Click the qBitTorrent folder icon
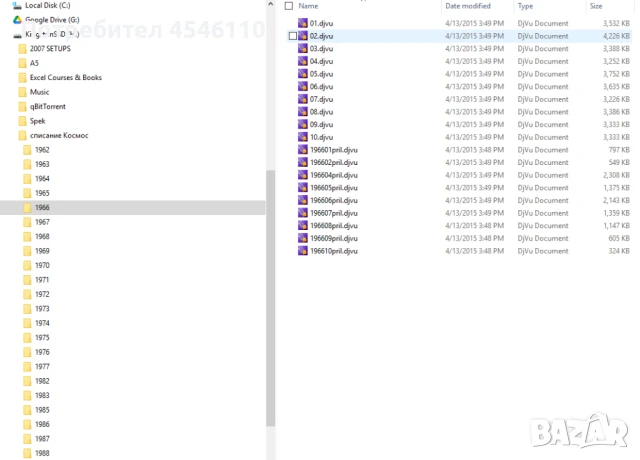The image size is (640, 460). point(23,107)
